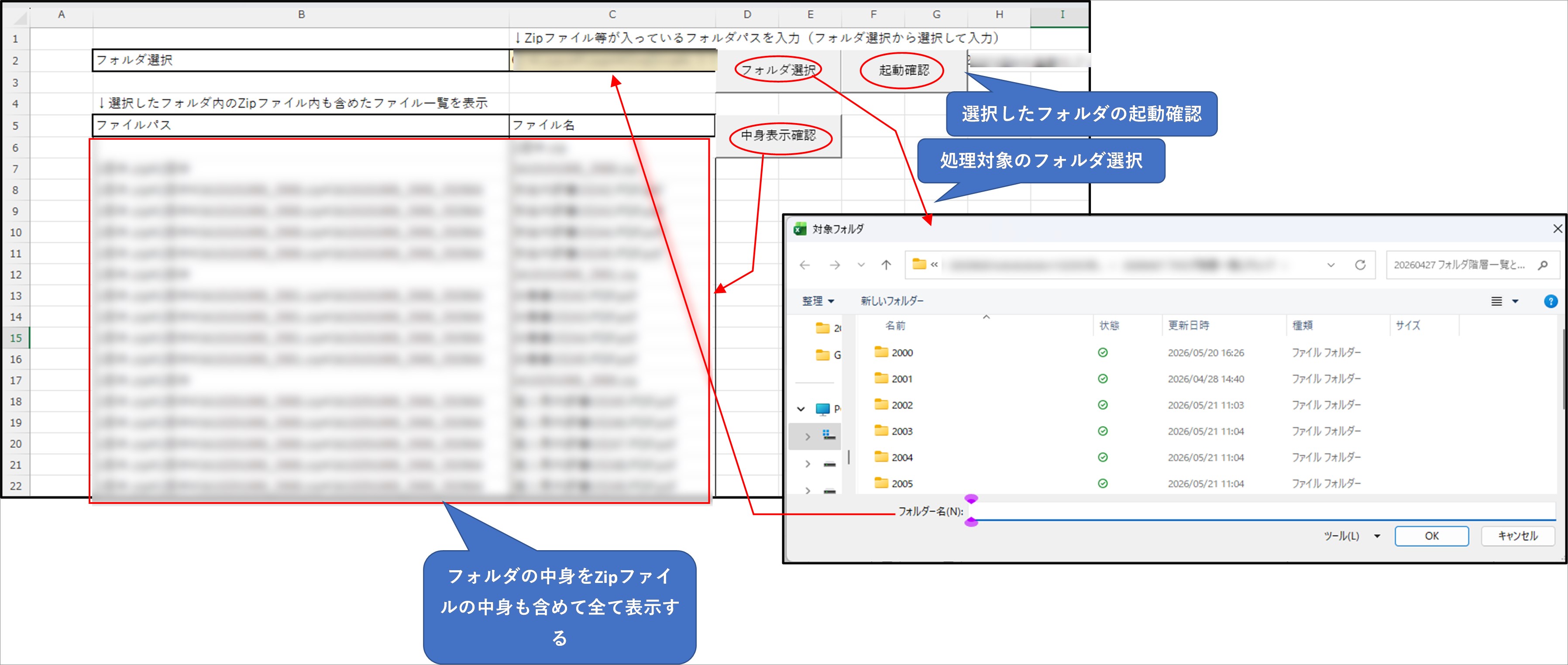This screenshot has width=1568, height=665.
Task: Select the 2003 folder
Action: coord(901,431)
